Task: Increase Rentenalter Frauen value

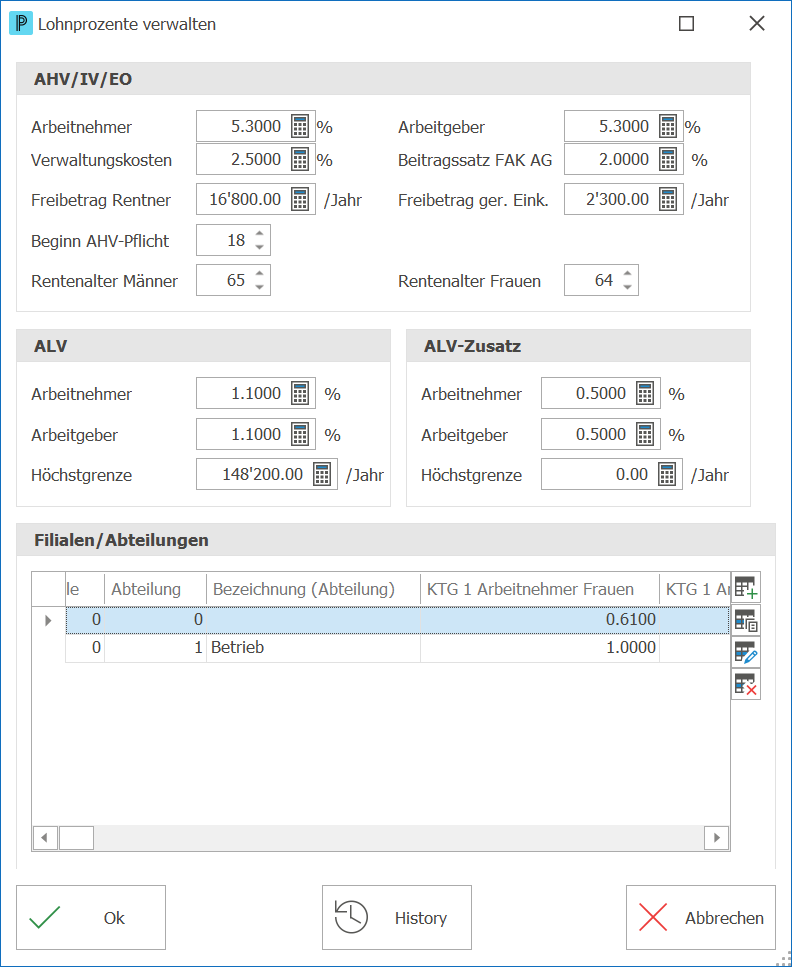Action: [627, 273]
